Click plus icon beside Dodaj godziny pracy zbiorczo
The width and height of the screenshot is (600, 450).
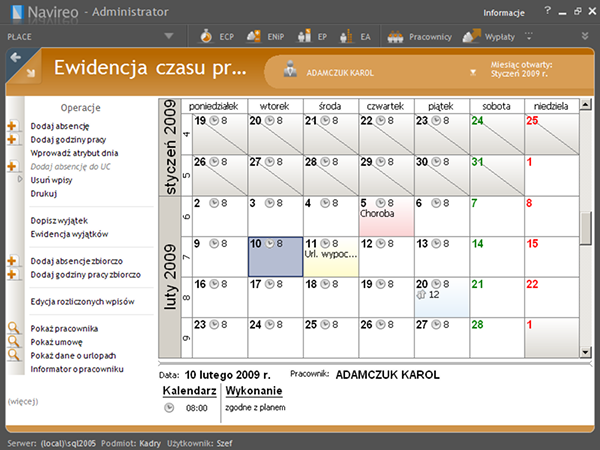click(12, 274)
